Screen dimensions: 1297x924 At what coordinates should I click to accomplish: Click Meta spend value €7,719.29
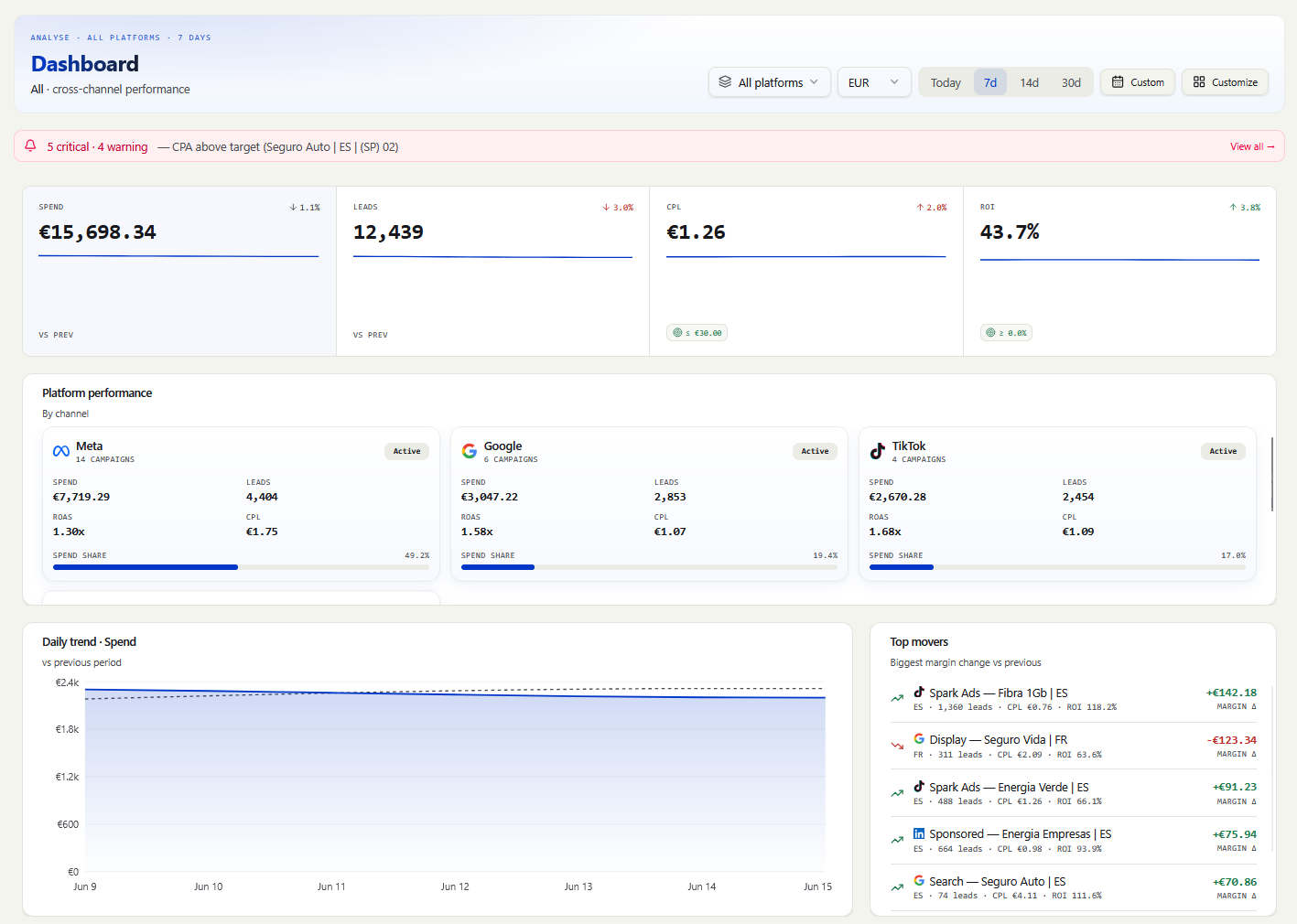(x=81, y=497)
